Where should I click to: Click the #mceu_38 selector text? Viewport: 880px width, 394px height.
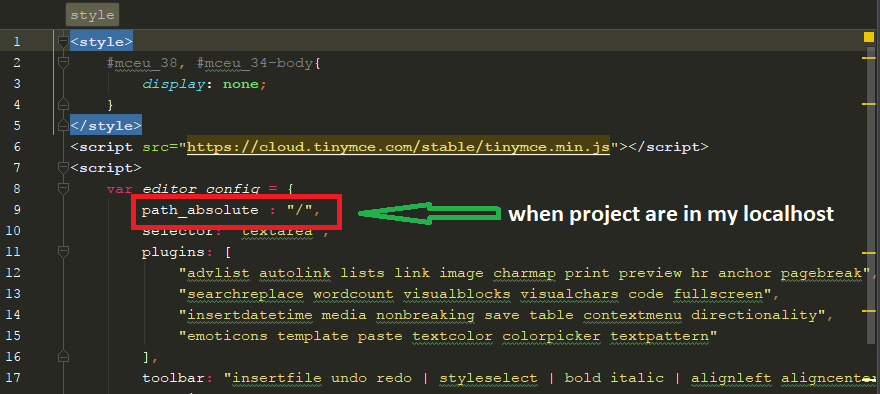(x=142, y=63)
